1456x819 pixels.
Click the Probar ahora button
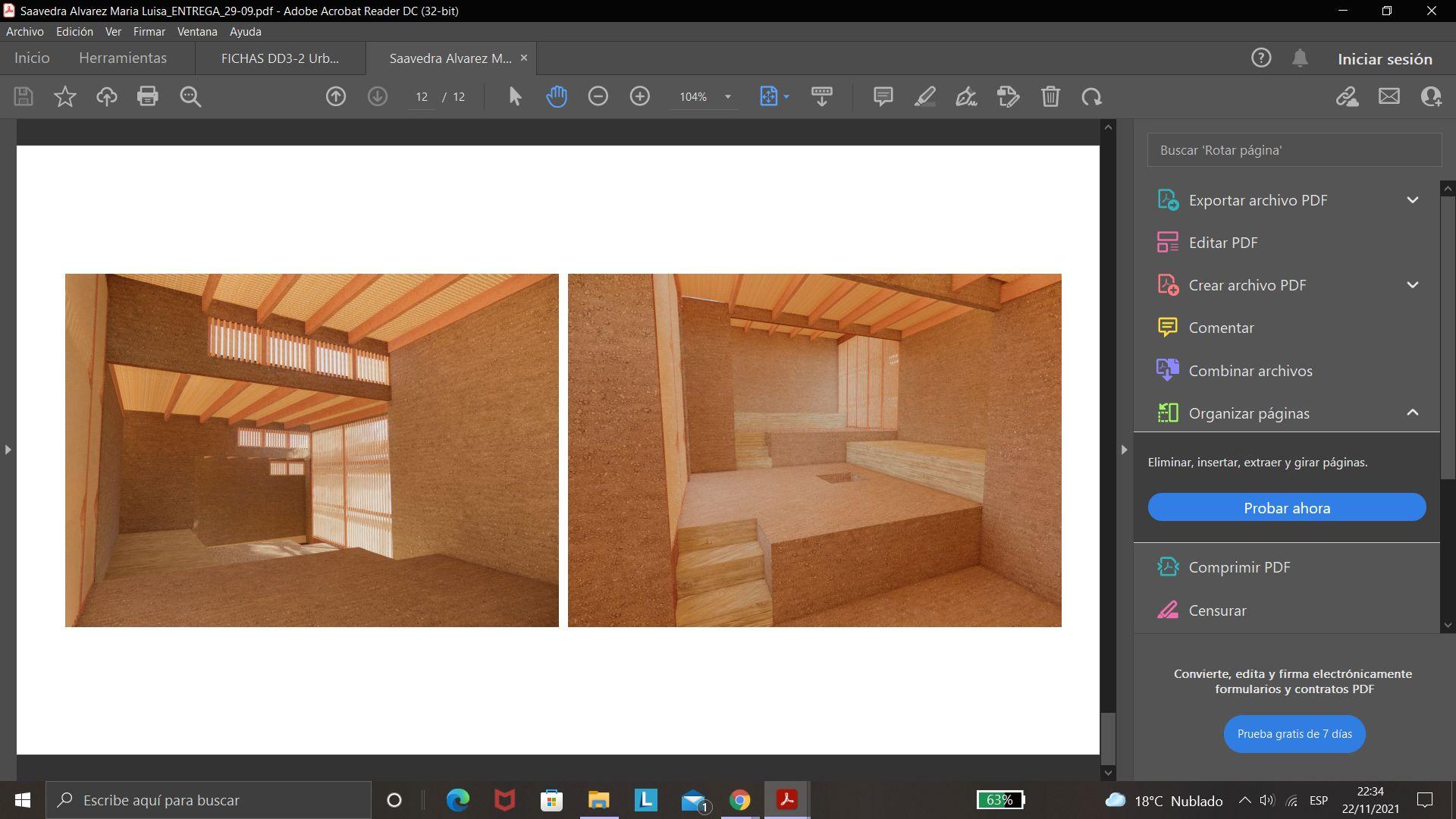coord(1286,507)
